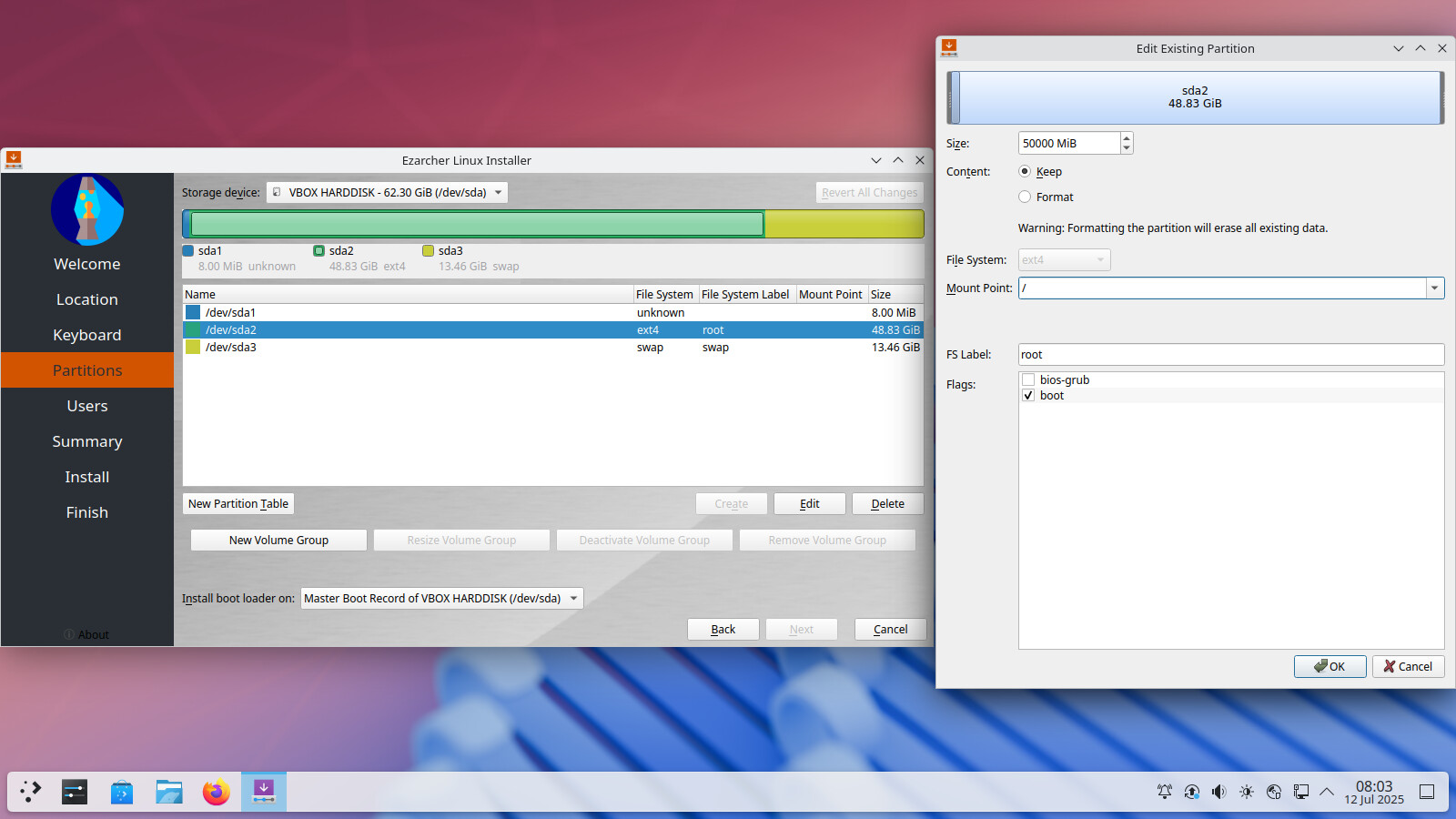Select the Format content radio button
The width and height of the screenshot is (1456, 819).
(1025, 197)
